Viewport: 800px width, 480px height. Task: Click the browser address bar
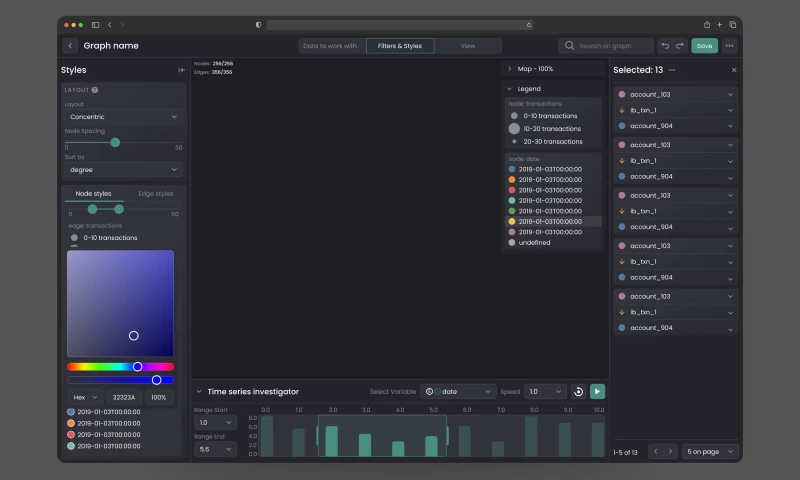click(x=400, y=24)
